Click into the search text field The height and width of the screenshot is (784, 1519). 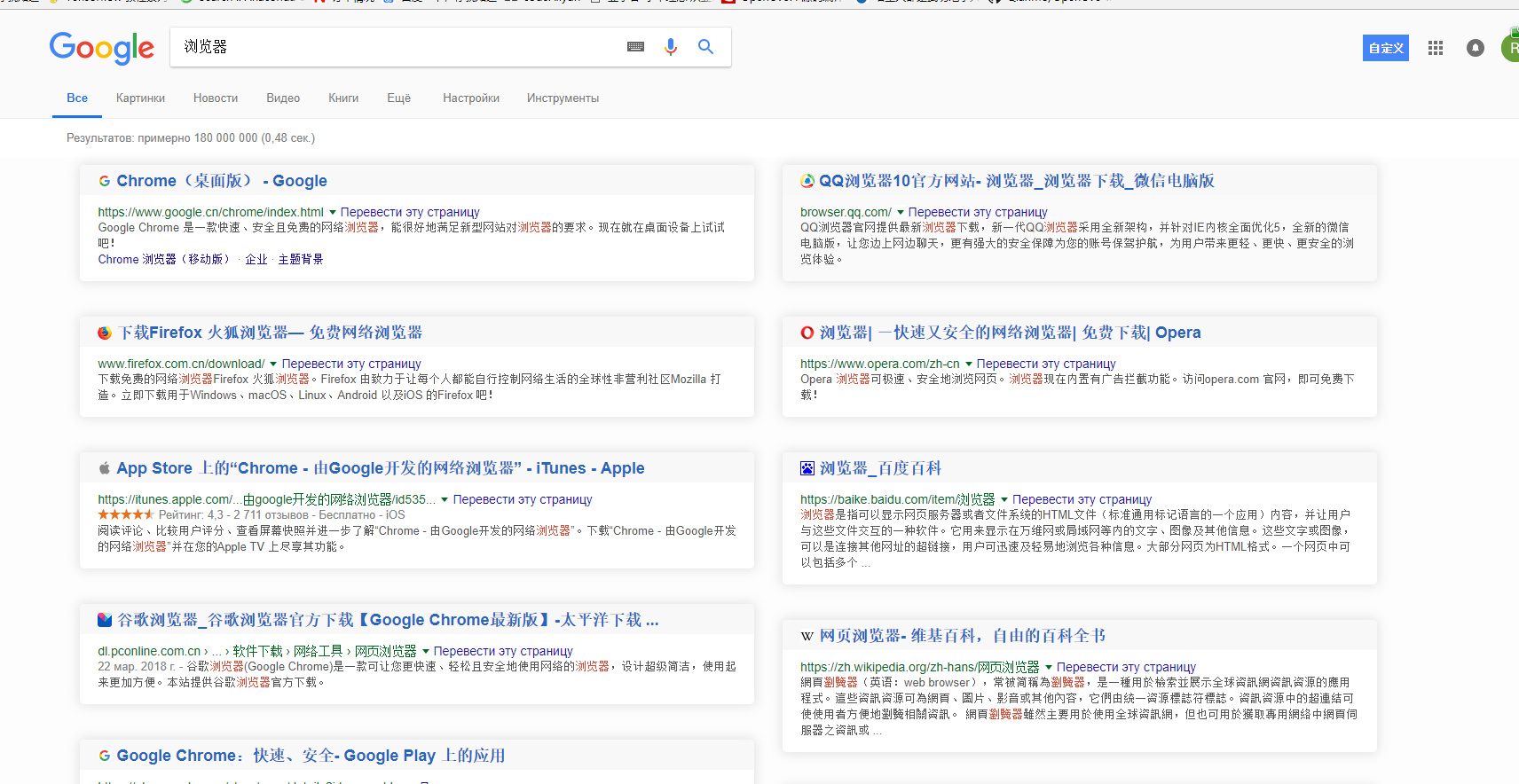pos(399,47)
